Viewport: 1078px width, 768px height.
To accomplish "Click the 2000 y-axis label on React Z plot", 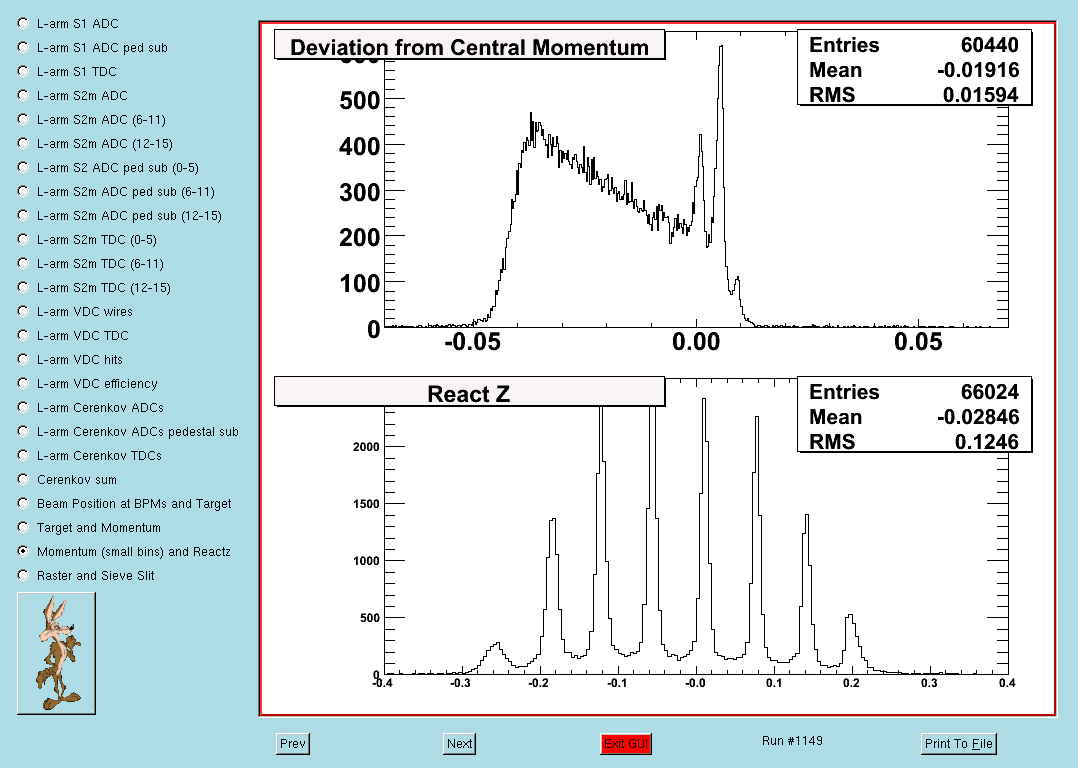I will pos(366,447).
